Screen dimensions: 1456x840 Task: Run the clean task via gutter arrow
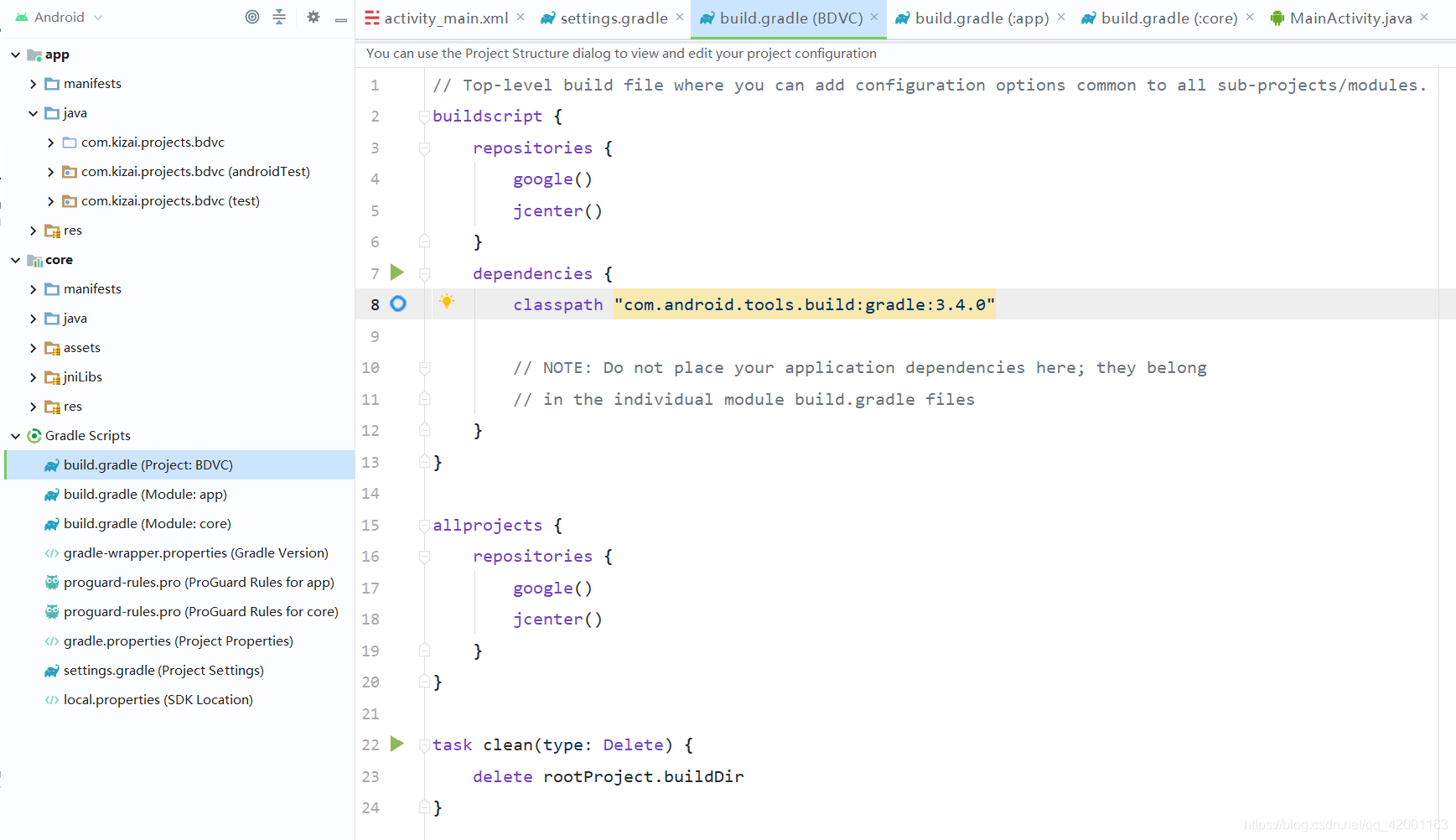pos(397,744)
